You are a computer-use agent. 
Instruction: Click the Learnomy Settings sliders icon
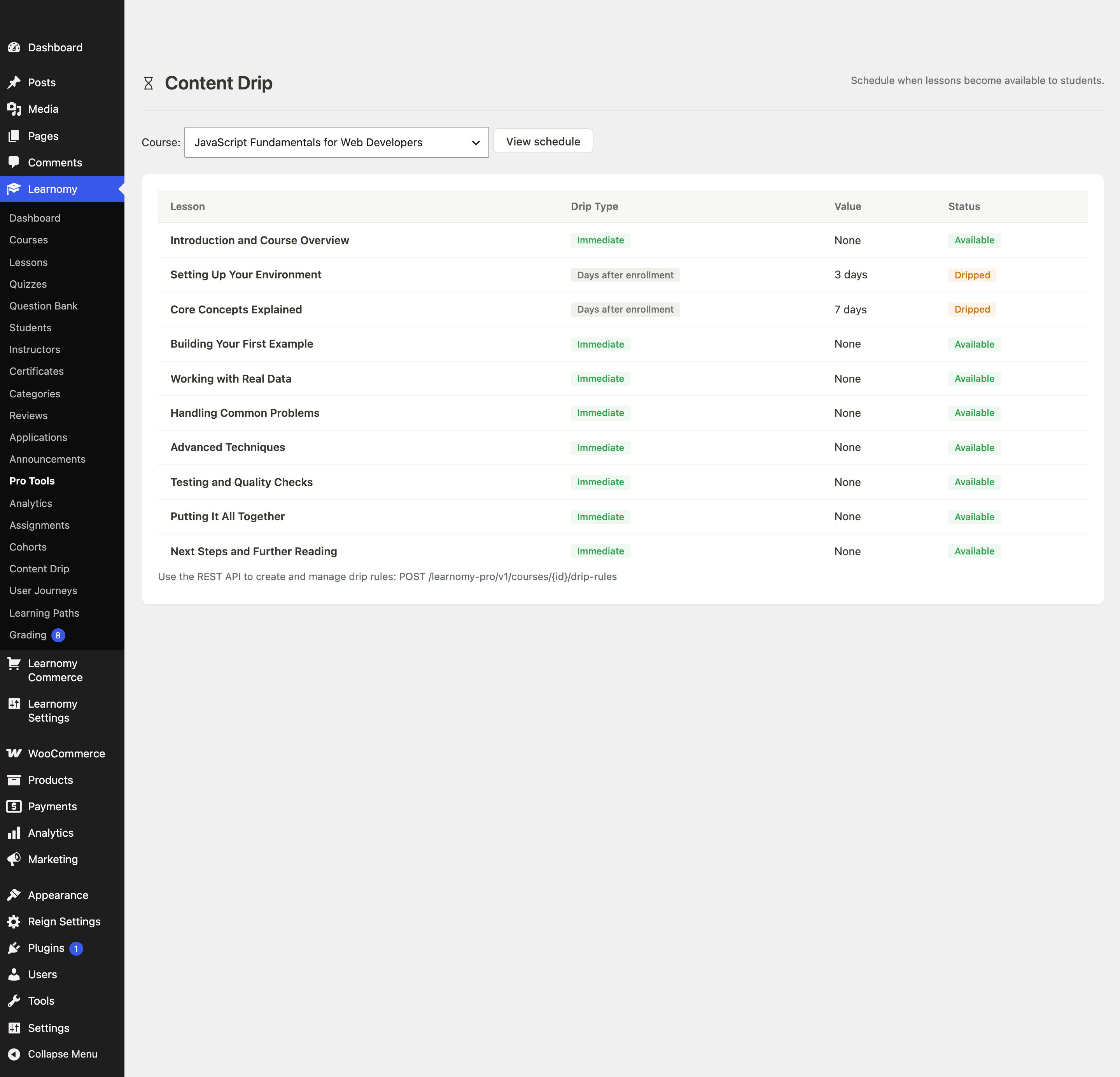[x=14, y=704]
